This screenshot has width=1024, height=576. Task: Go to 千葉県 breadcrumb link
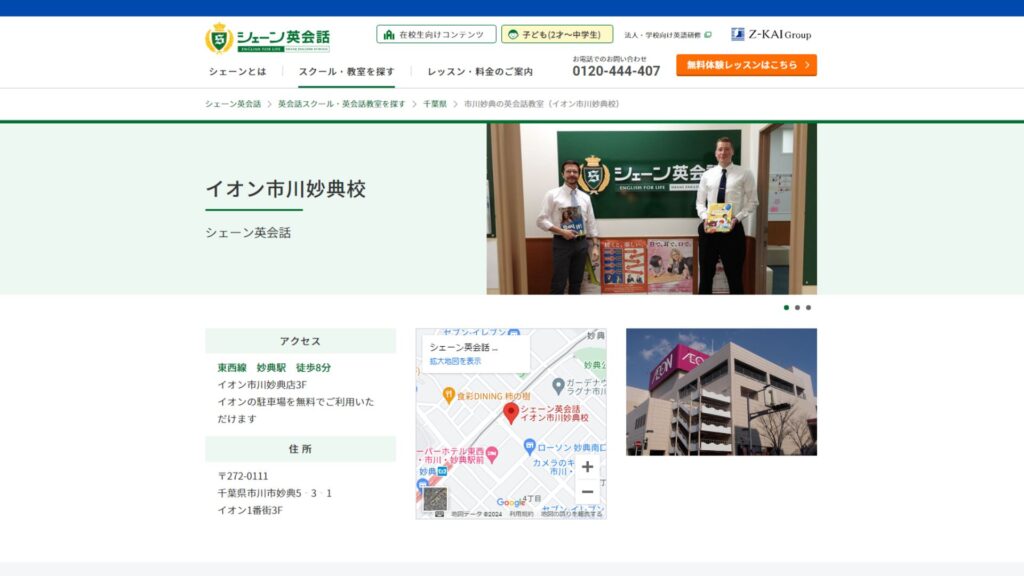(x=435, y=104)
